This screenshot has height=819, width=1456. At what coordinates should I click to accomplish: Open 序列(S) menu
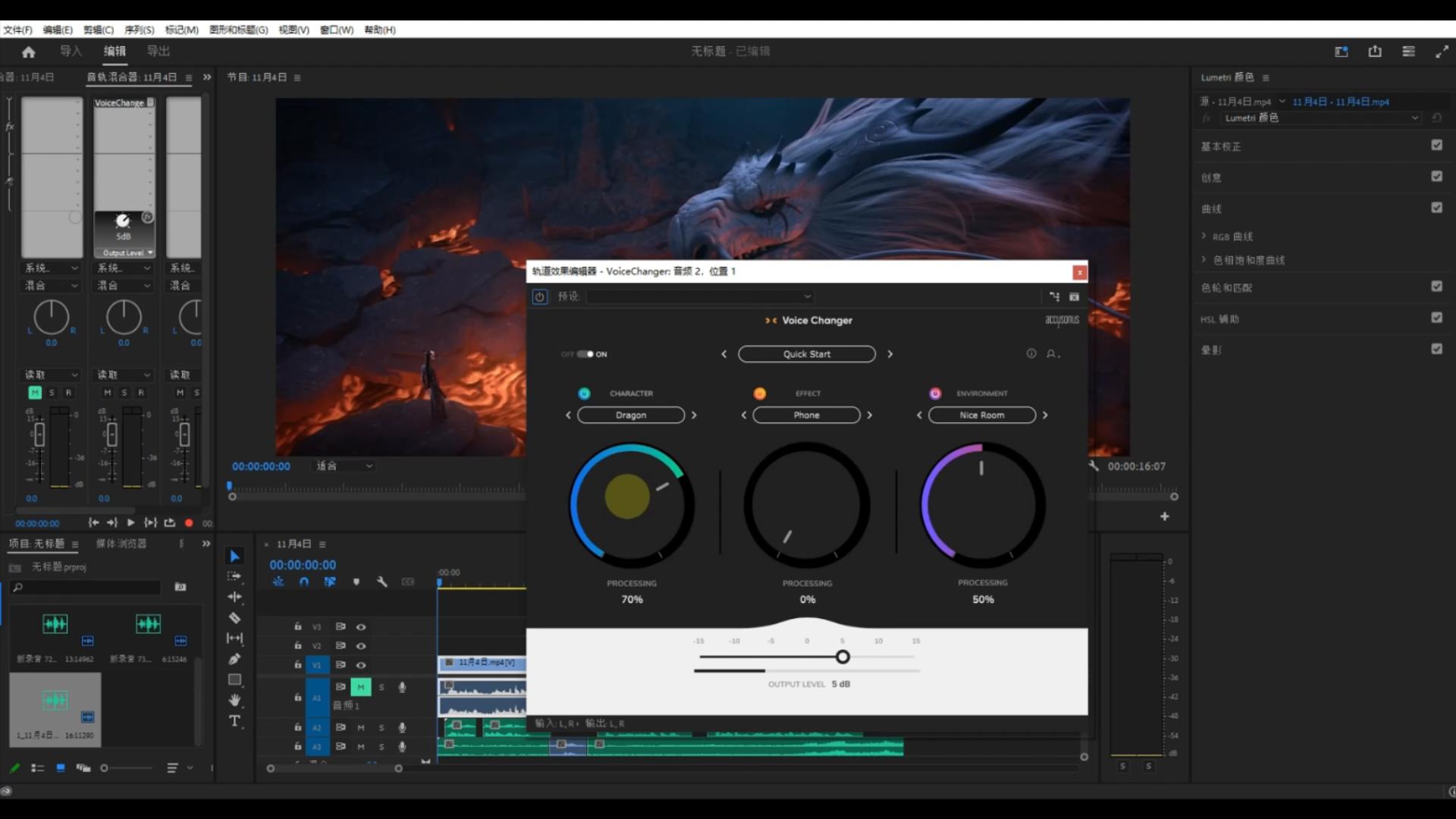coord(140,30)
